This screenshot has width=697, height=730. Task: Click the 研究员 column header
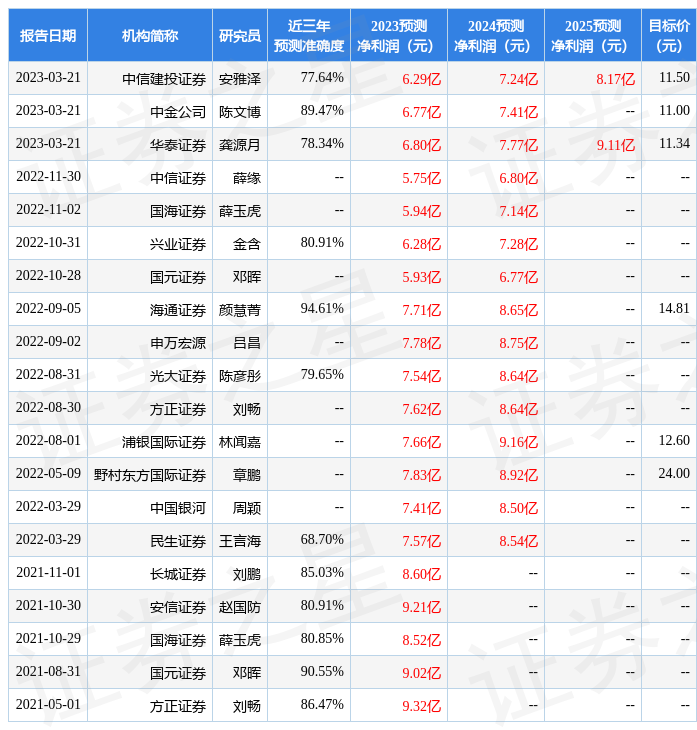pos(240,35)
